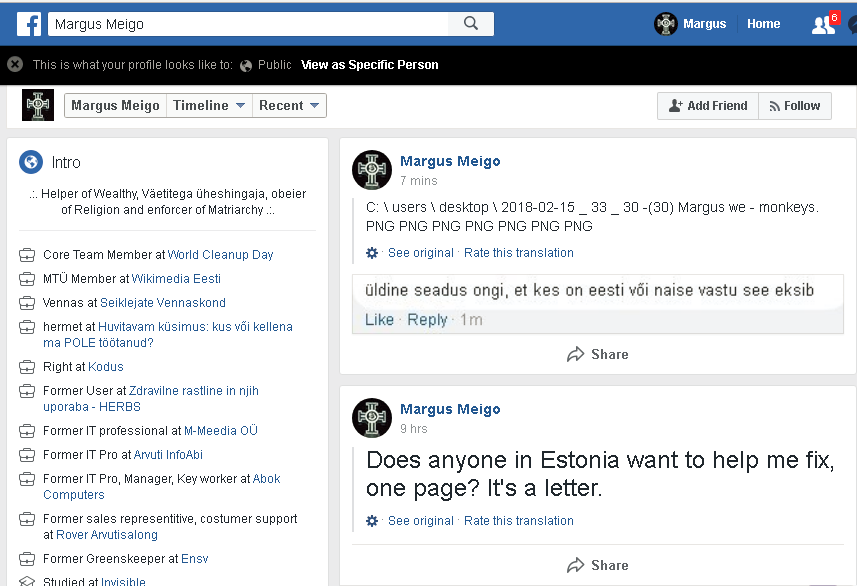The width and height of the screenshot is (857, 586).
Task: Share the 7 mins post
Action: (598, 354)
